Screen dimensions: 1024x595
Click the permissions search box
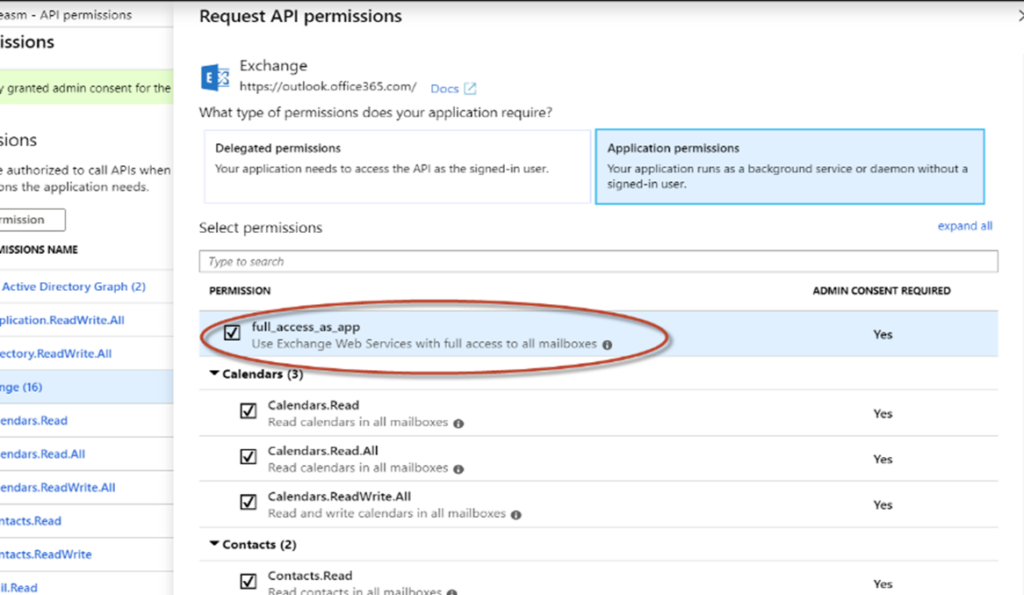point(600,261)
